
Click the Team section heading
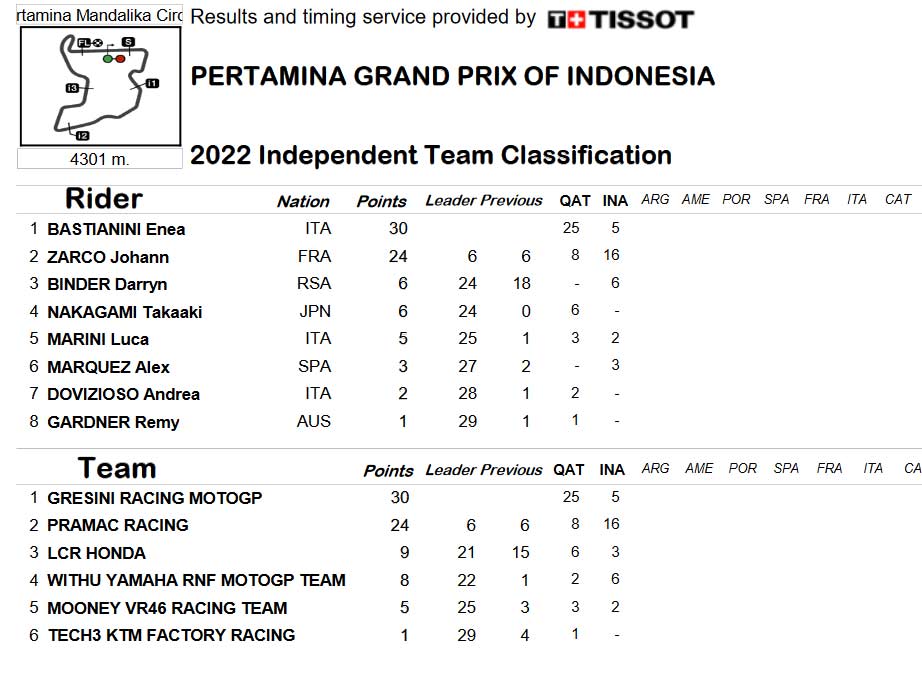point(117,468)
